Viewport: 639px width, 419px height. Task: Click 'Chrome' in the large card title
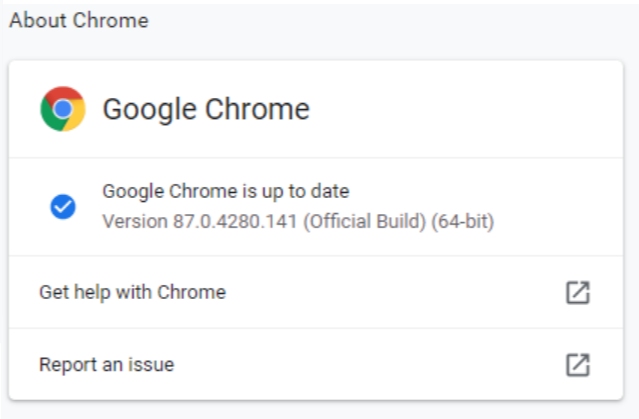coord(257,109)
